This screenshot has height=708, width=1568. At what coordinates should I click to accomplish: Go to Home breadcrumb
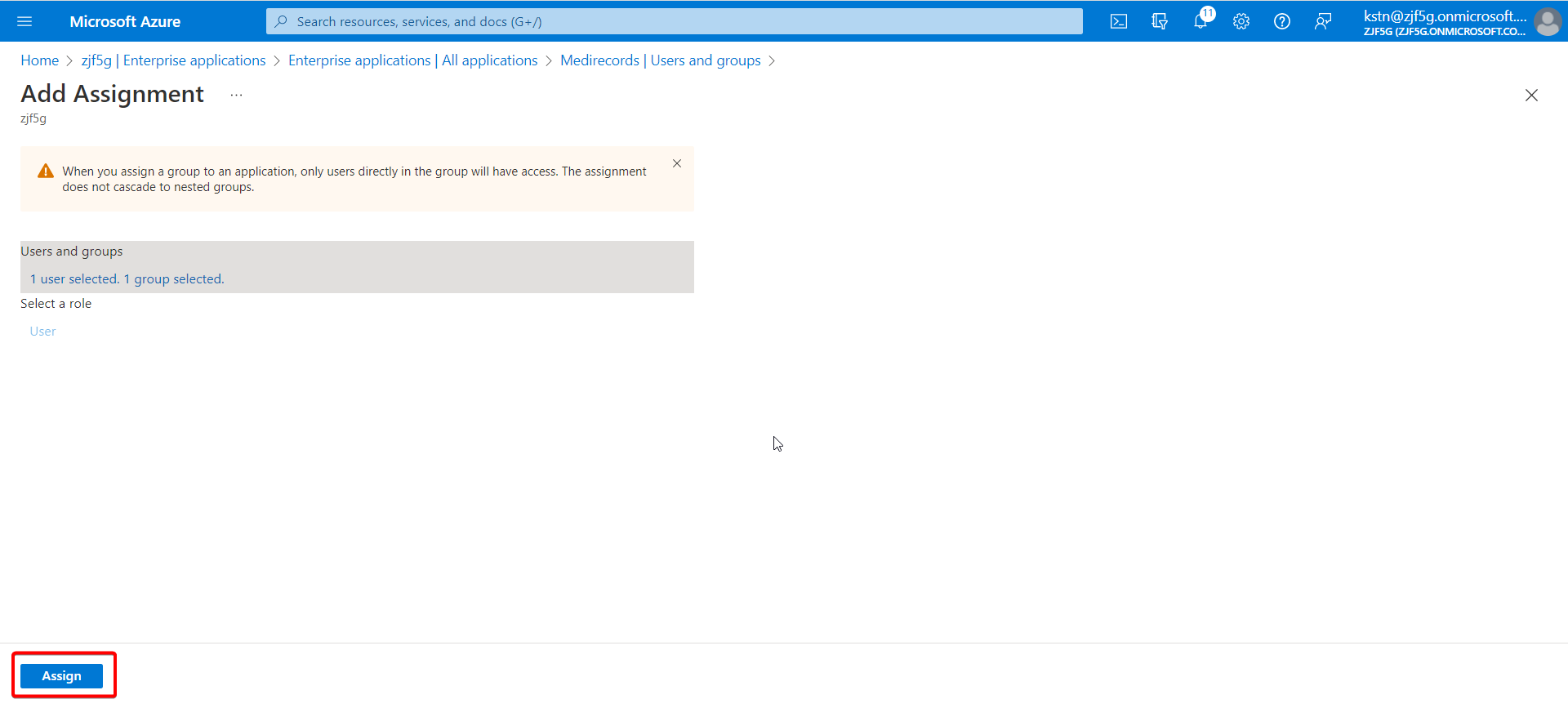(40, 60)
